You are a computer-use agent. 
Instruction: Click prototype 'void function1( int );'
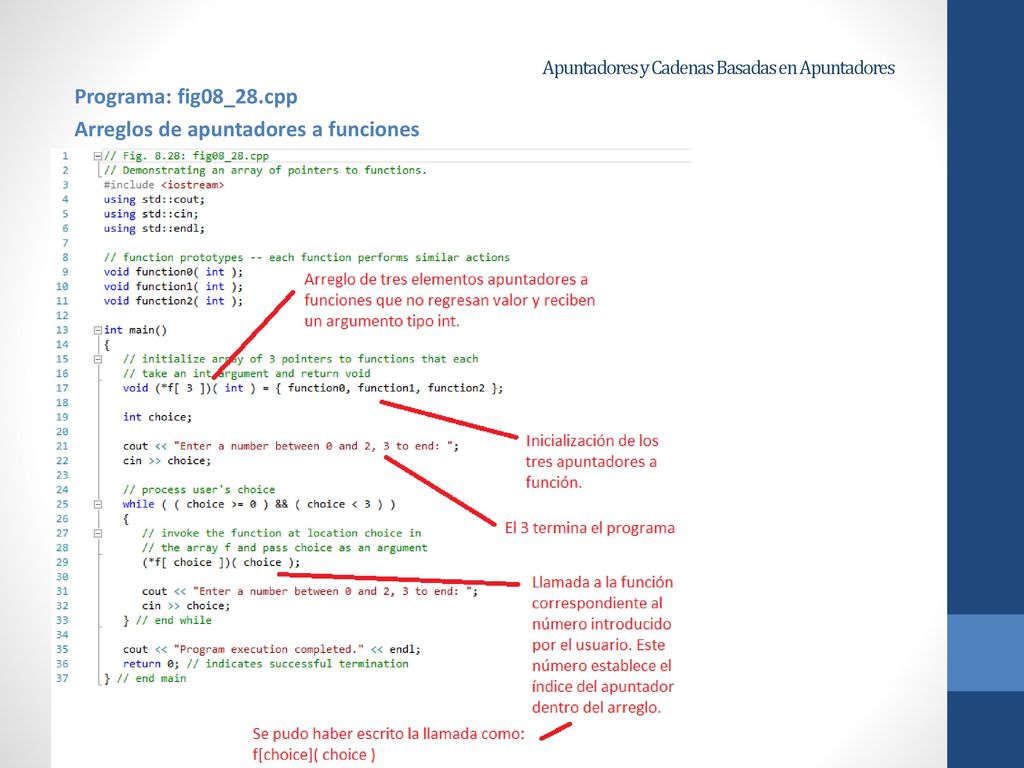173,287
